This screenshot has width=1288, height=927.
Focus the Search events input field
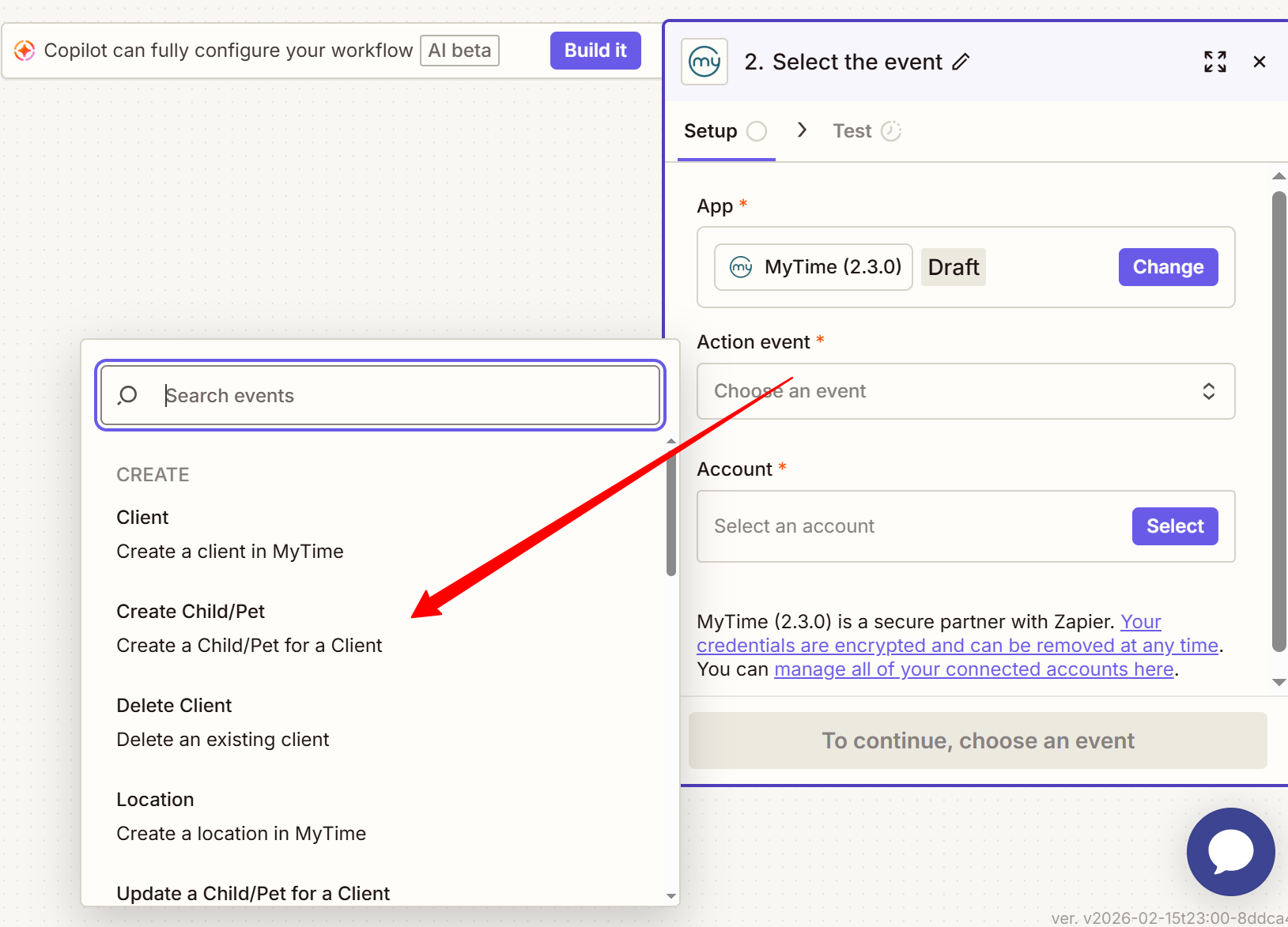click(x=380, y=395)
